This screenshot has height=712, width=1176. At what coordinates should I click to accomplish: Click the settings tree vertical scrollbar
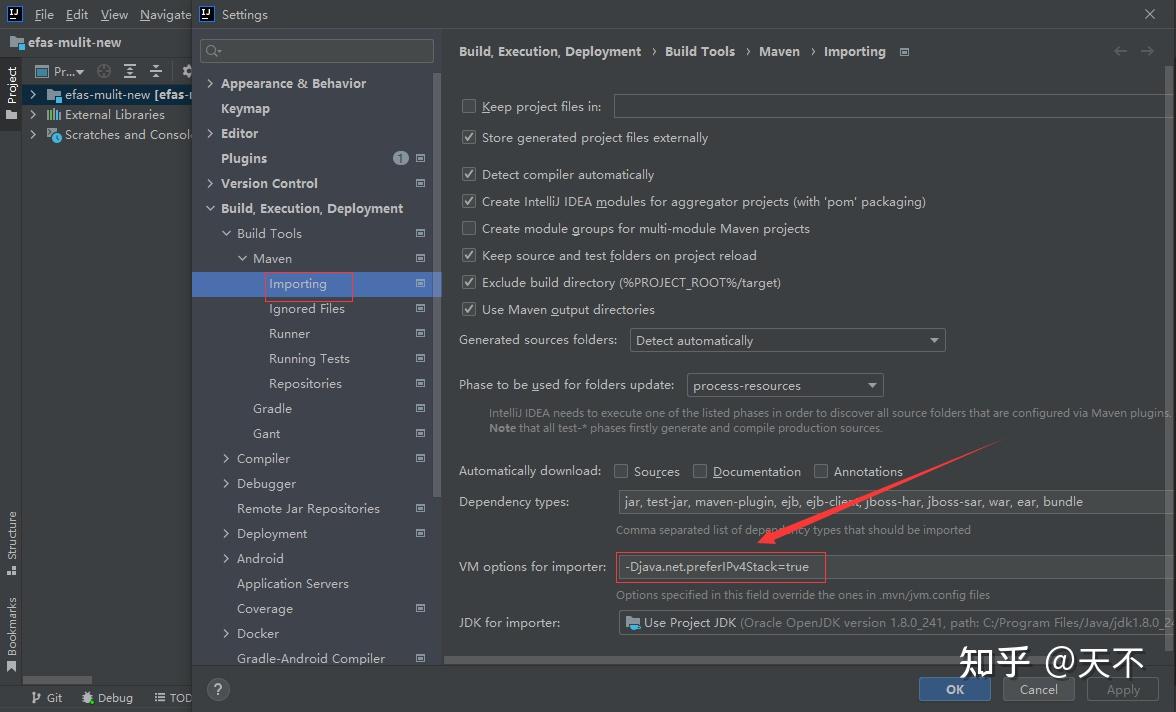click(x=436, y=300)
